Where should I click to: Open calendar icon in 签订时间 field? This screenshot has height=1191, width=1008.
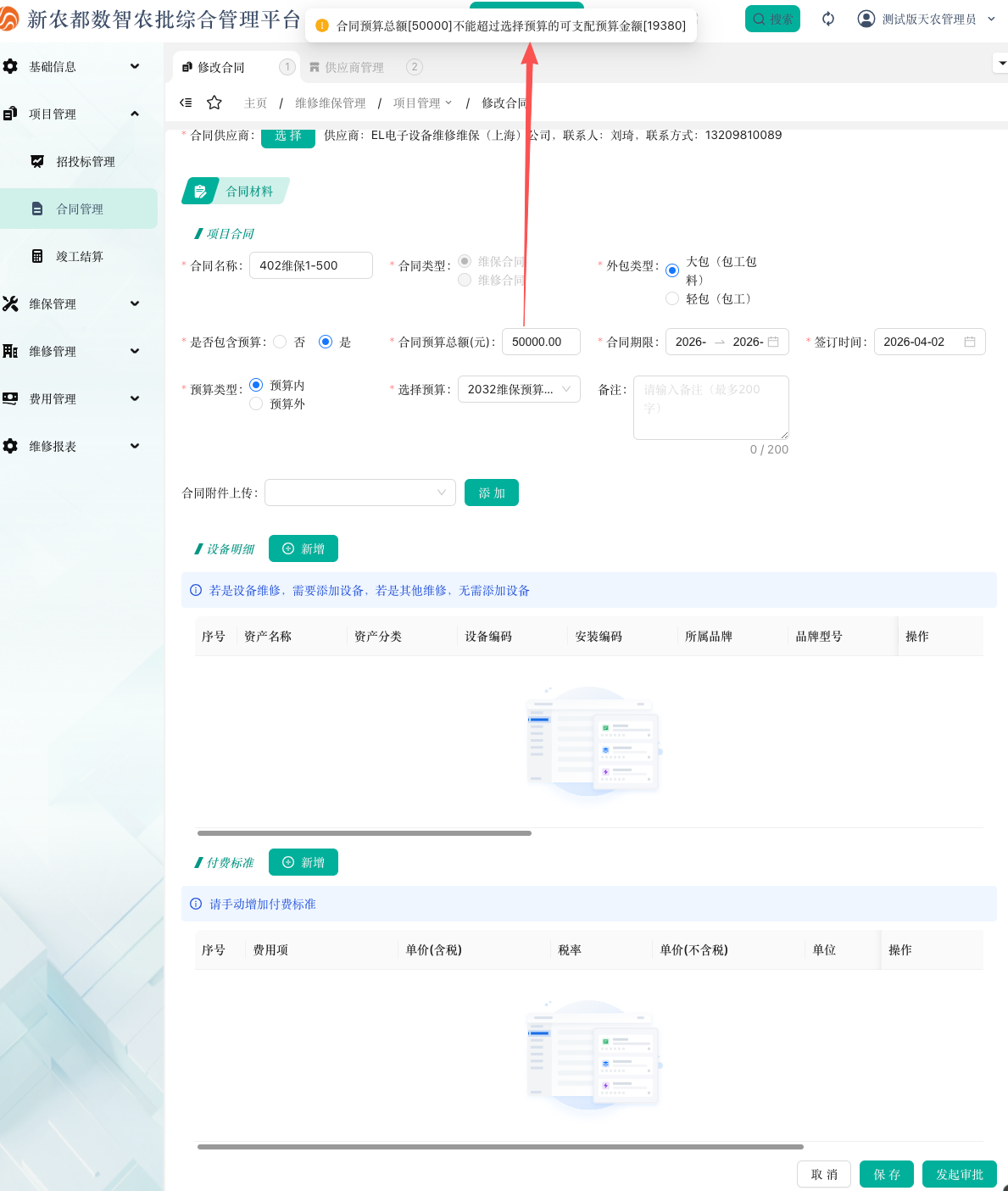970,342
